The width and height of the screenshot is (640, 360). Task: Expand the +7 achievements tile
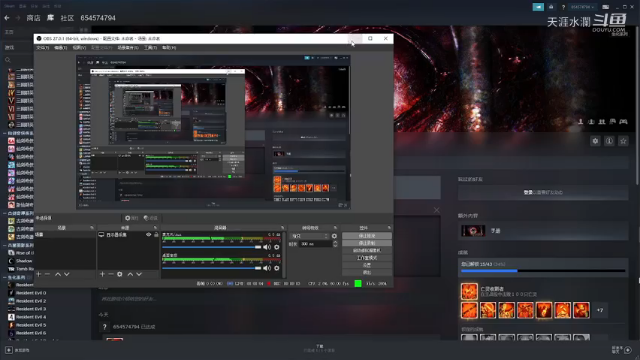600,310
